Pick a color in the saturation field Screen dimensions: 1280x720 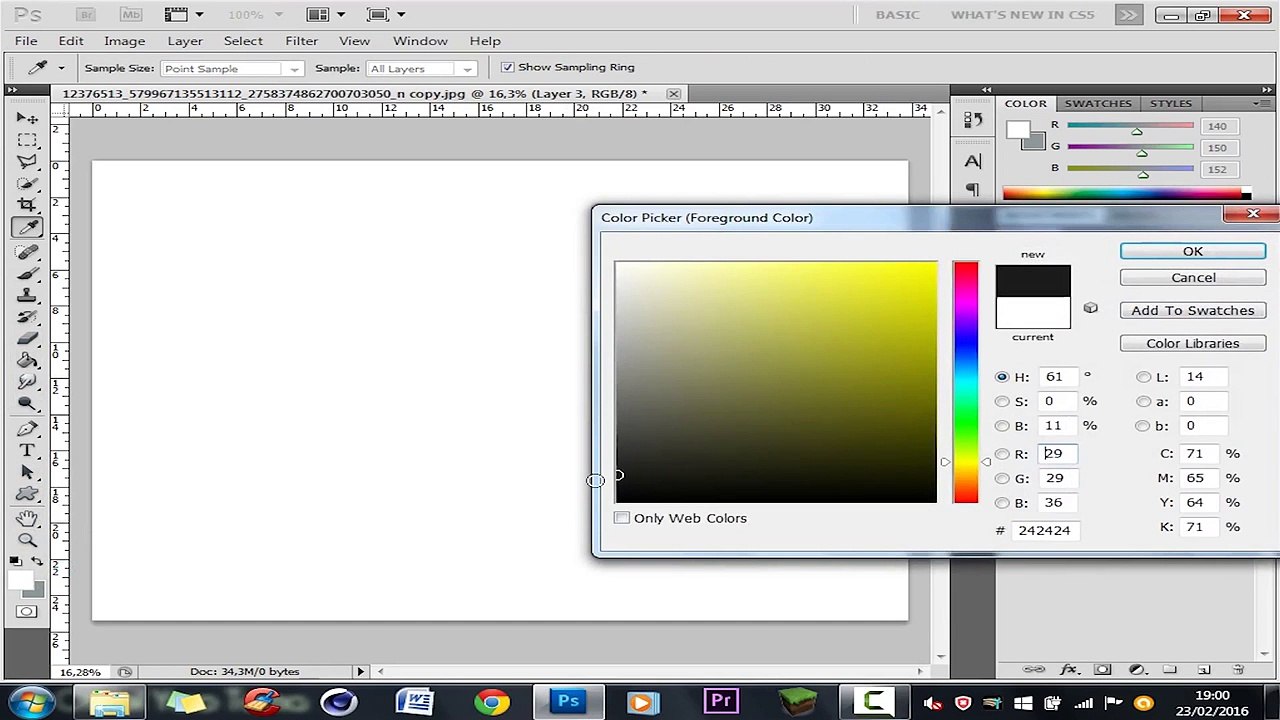click(x=776, y=382)
